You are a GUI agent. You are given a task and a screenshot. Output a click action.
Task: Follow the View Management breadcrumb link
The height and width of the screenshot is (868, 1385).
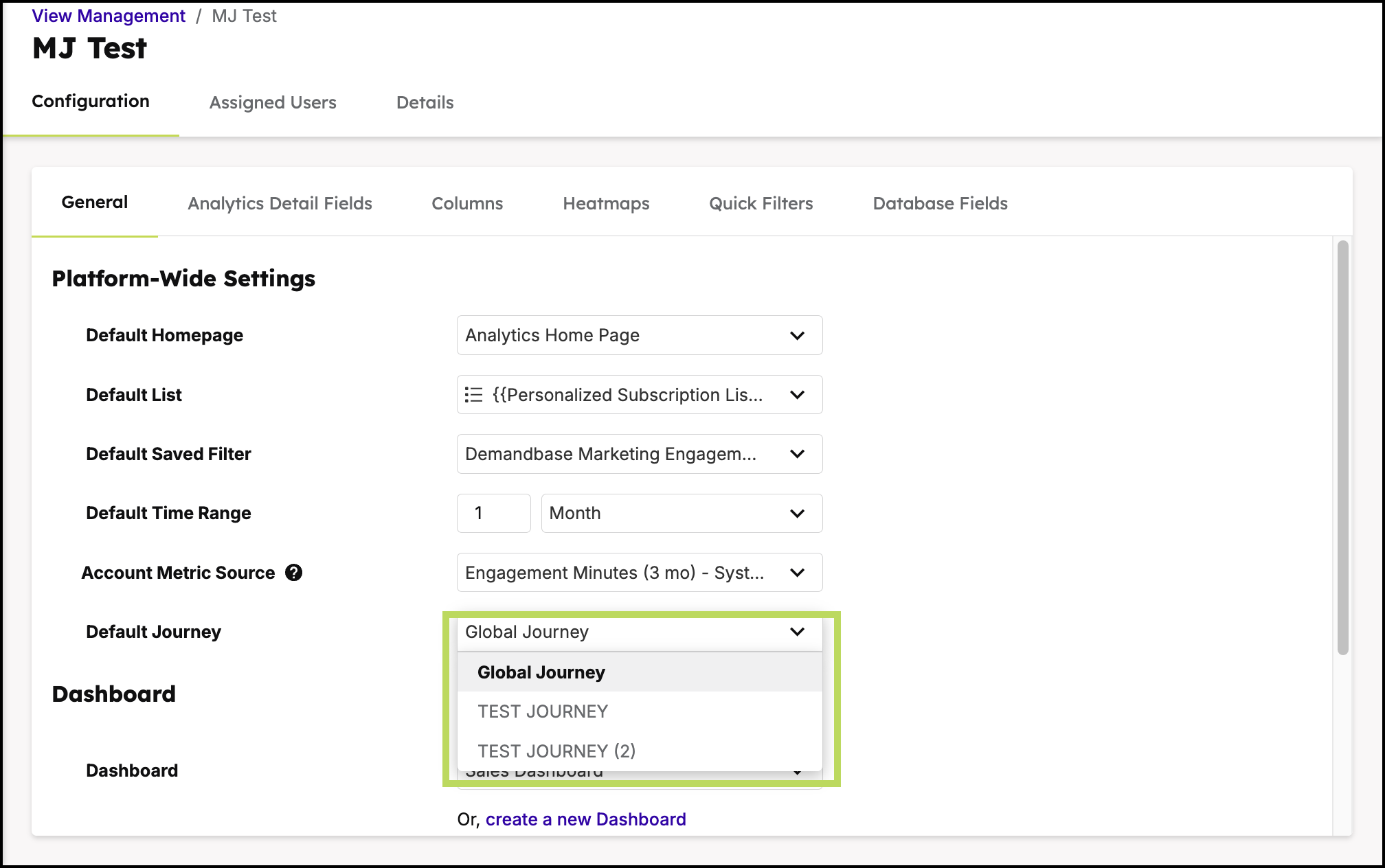[109, 16]
